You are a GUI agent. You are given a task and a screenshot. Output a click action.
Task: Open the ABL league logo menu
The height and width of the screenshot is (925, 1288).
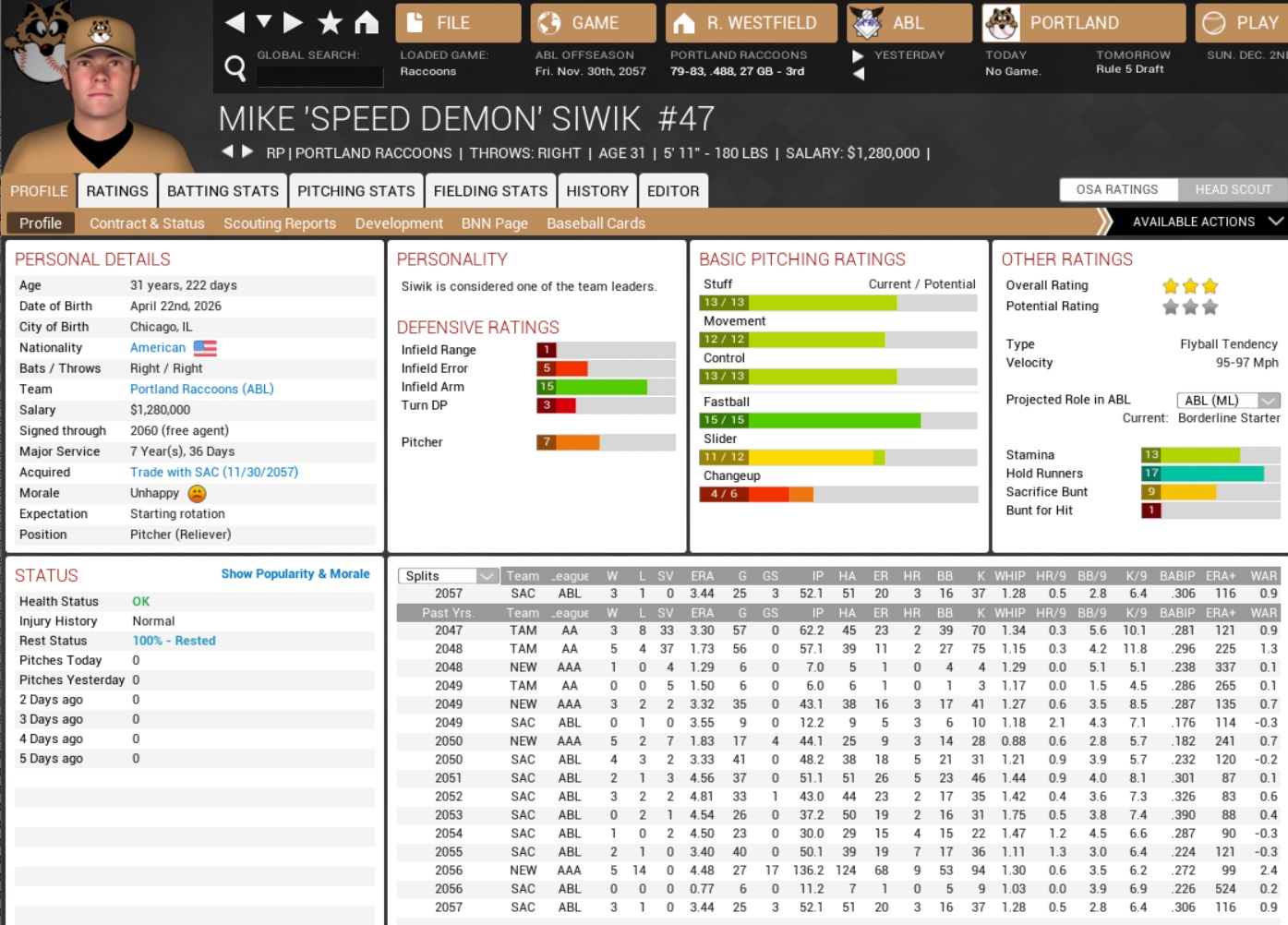(x=867, y=23)
